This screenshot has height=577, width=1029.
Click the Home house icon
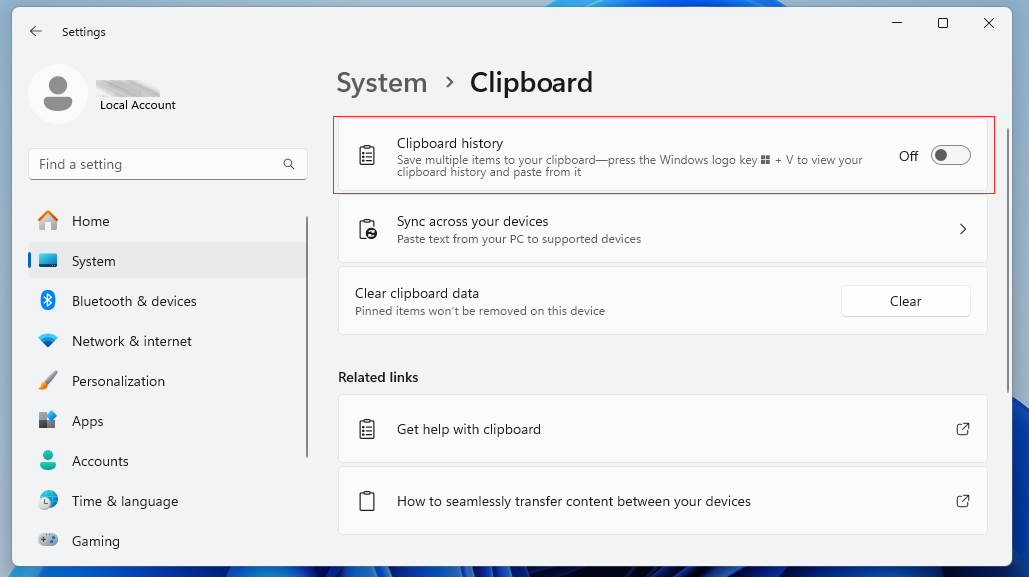(48, 221)
